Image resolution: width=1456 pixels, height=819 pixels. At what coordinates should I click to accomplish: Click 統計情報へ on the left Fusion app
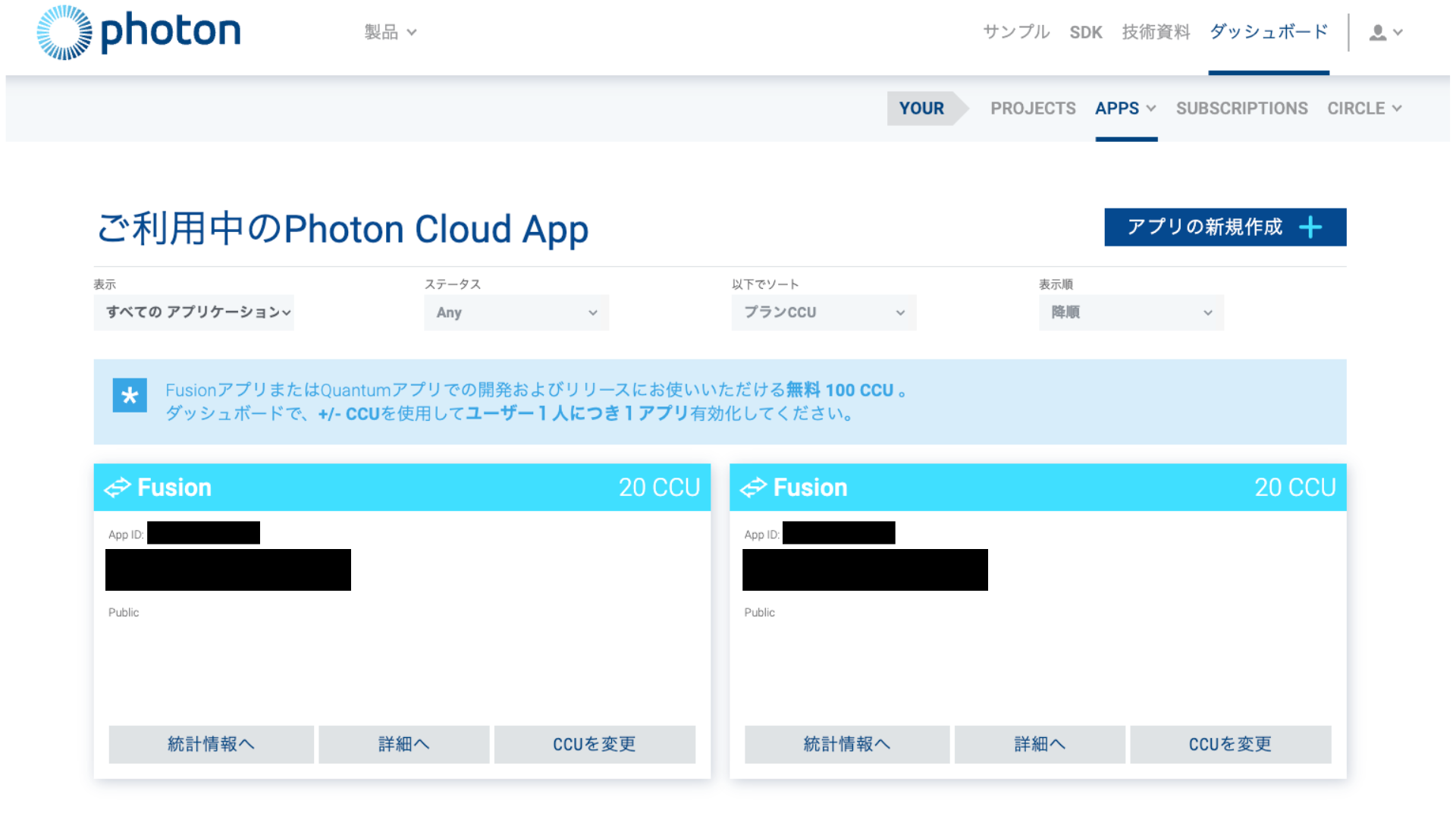click(x=211, y=744)
